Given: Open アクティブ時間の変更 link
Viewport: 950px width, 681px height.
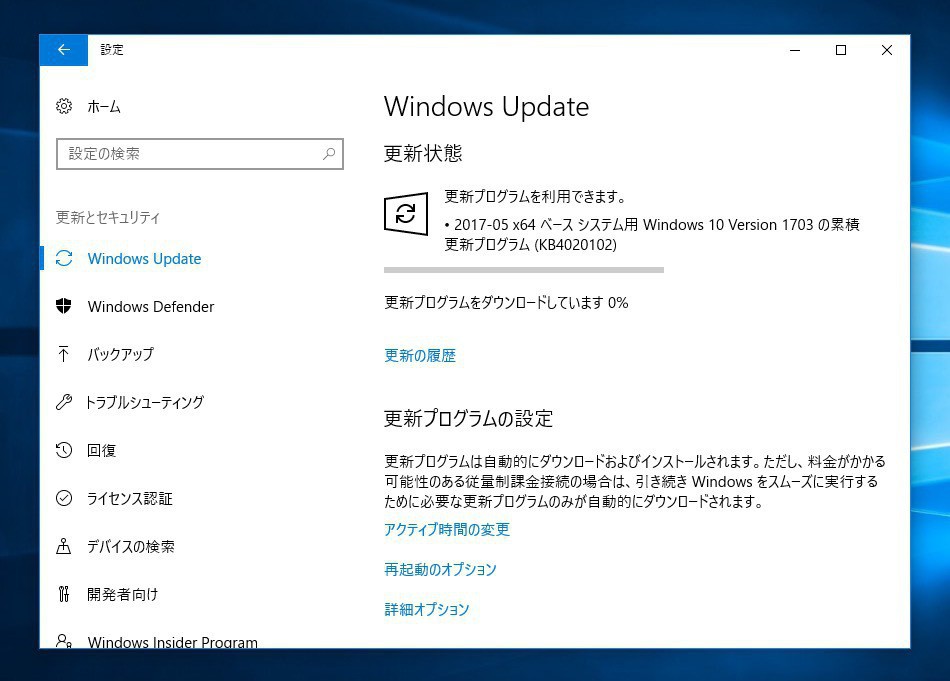Looking at the screenshot, I should tap(447, 530).
